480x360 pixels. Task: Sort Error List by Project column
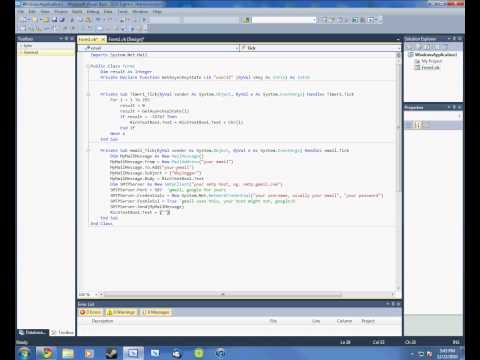tap(368, 321)
